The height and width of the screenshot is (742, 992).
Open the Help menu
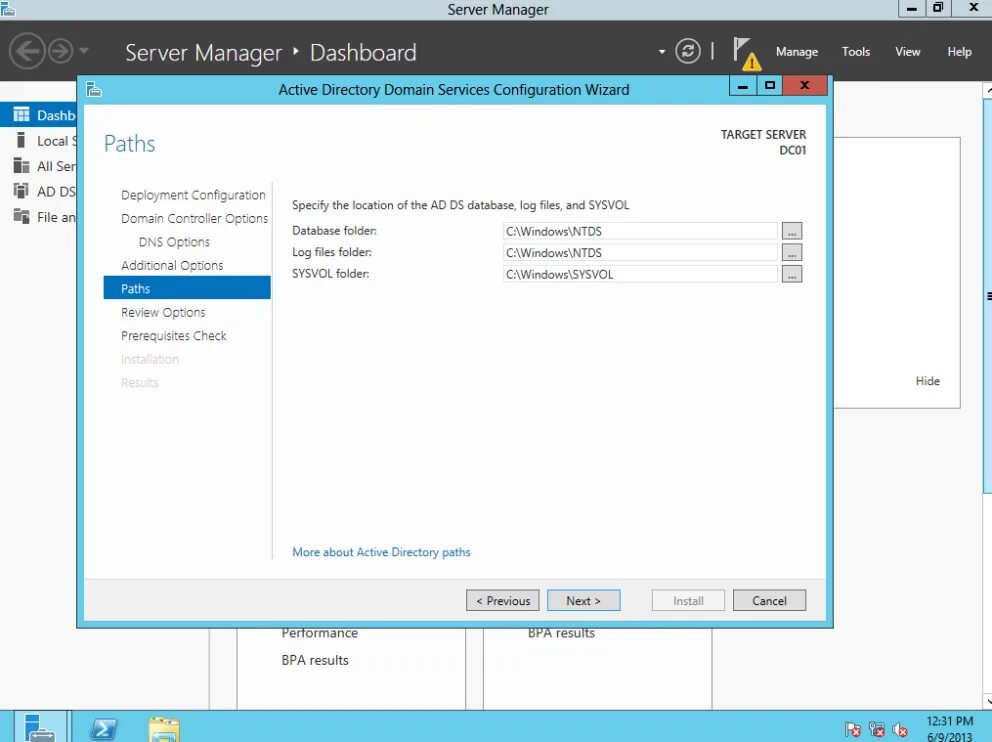coord(959,52)
